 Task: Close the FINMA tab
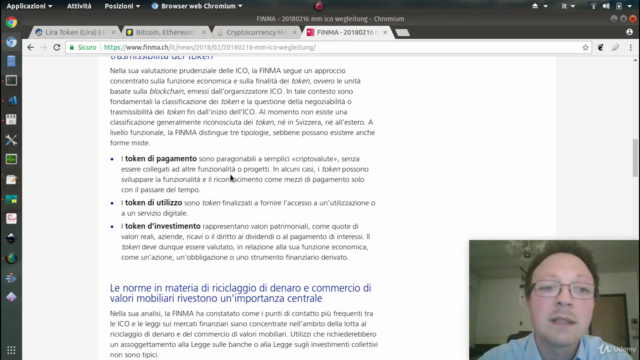pos(385,32)
